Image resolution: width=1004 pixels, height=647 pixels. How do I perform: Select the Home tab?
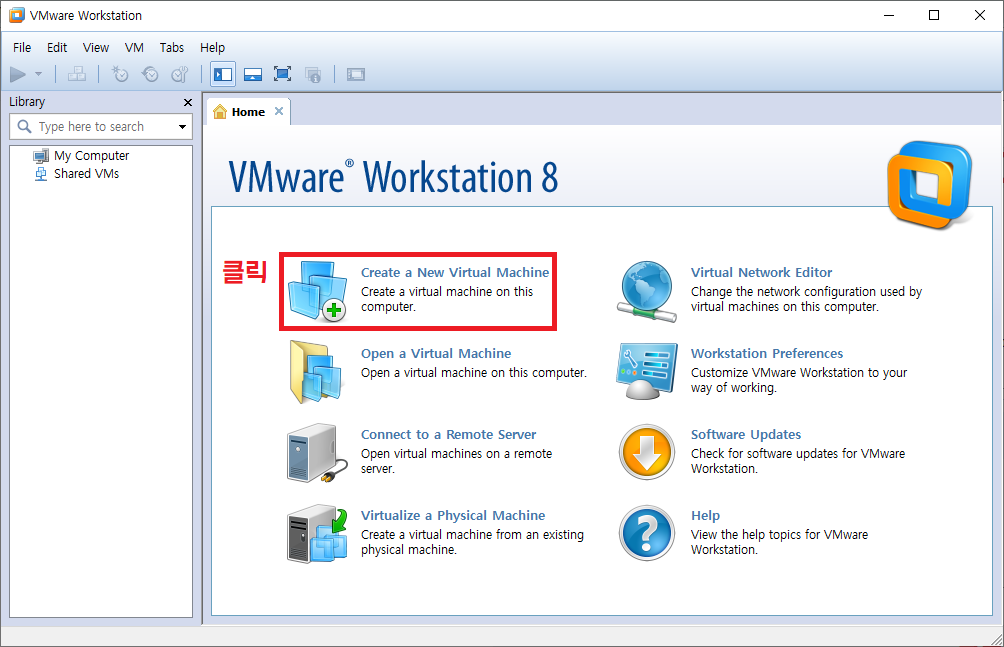(248, 112)
